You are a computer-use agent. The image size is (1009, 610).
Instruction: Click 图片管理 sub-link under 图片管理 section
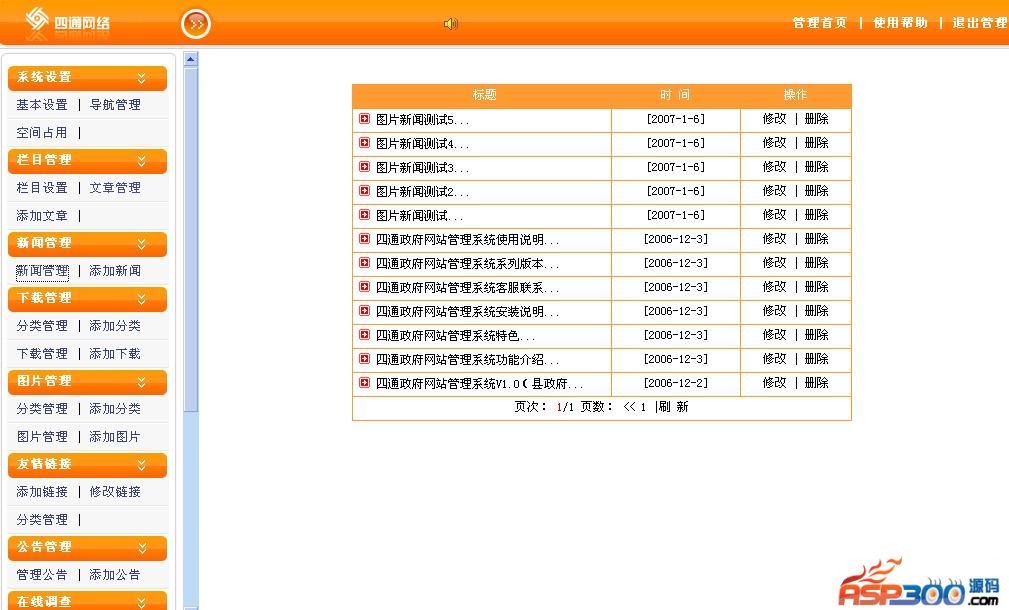click(x=42, y=436)
